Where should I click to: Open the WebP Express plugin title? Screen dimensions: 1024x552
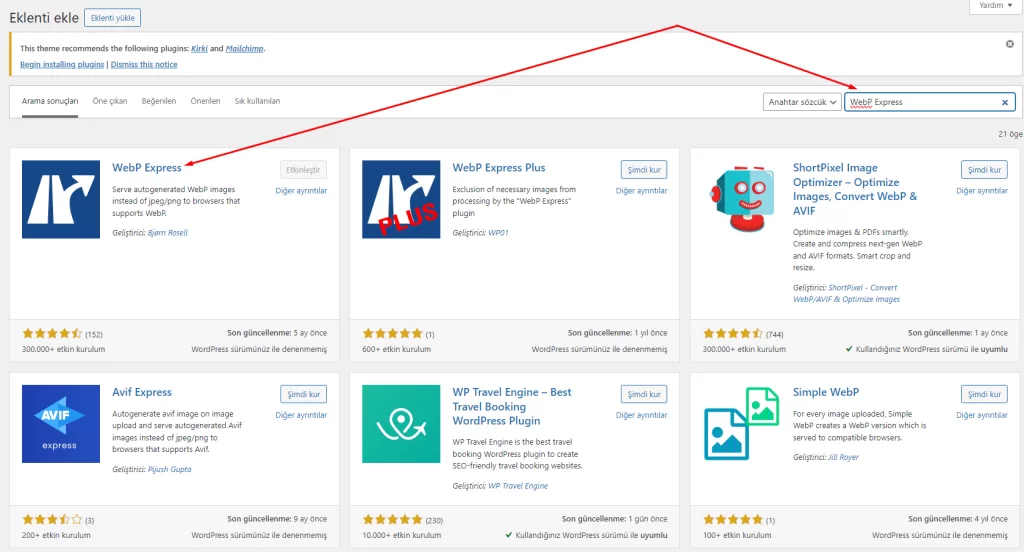click(146, 168)
